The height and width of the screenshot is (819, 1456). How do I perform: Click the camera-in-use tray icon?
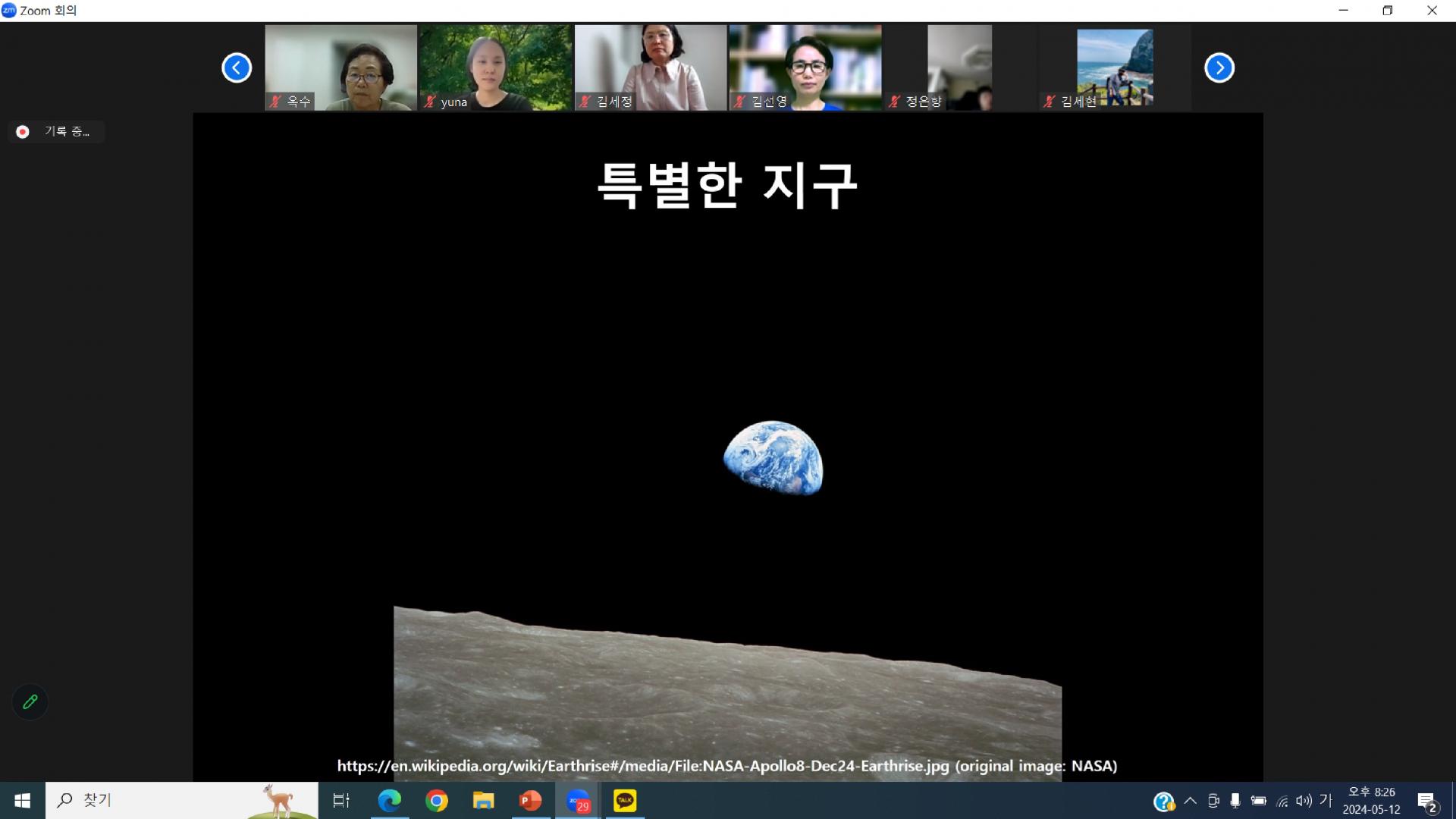pos(1213,801)
